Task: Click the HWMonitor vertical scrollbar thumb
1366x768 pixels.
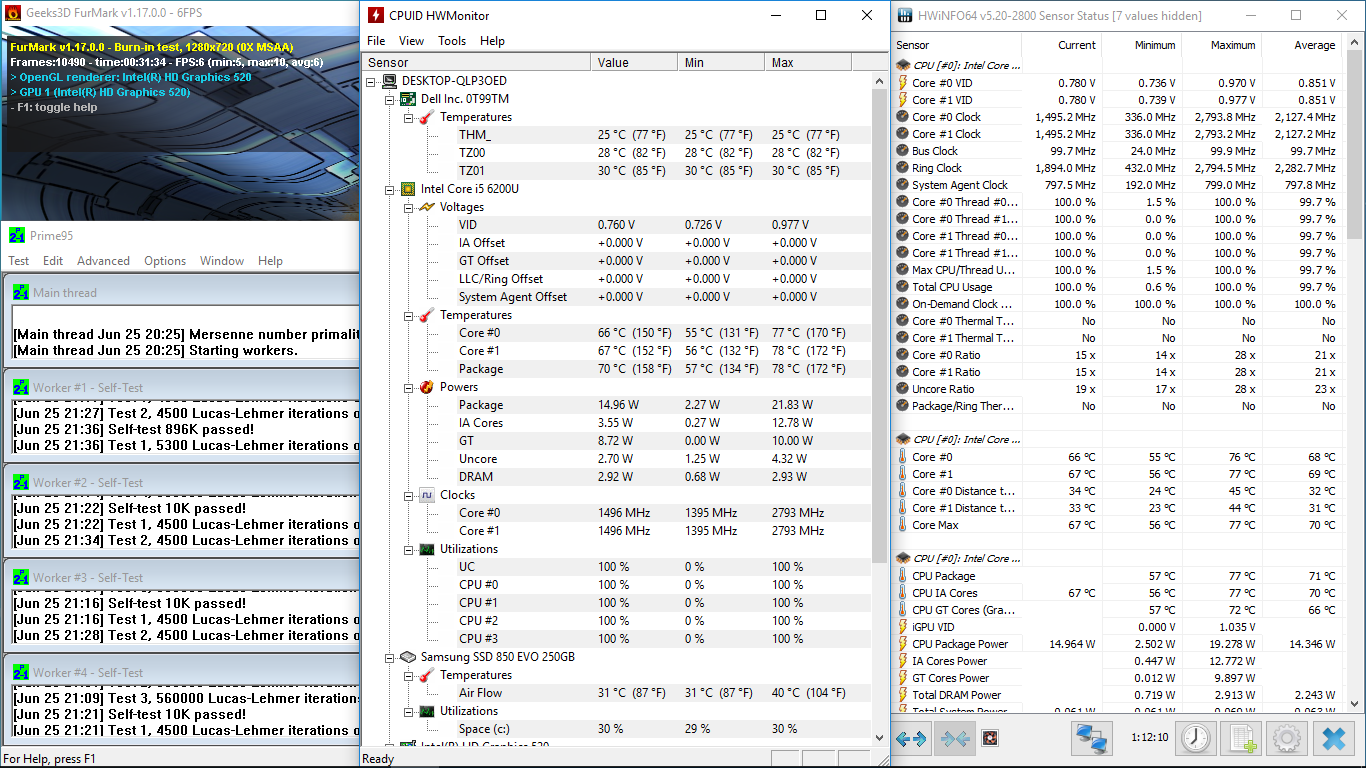Action: [x=881, y=325]
